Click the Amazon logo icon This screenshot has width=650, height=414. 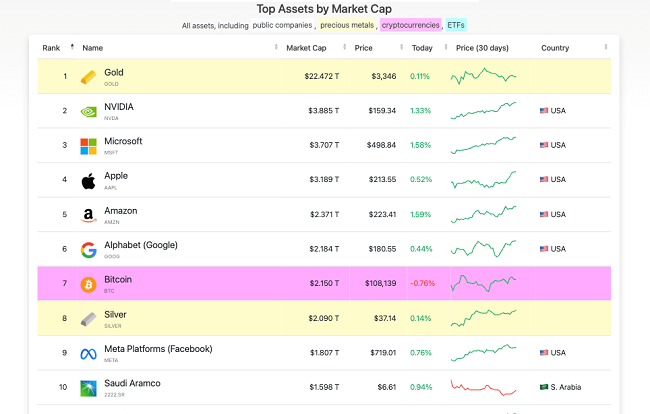(88, 215)
